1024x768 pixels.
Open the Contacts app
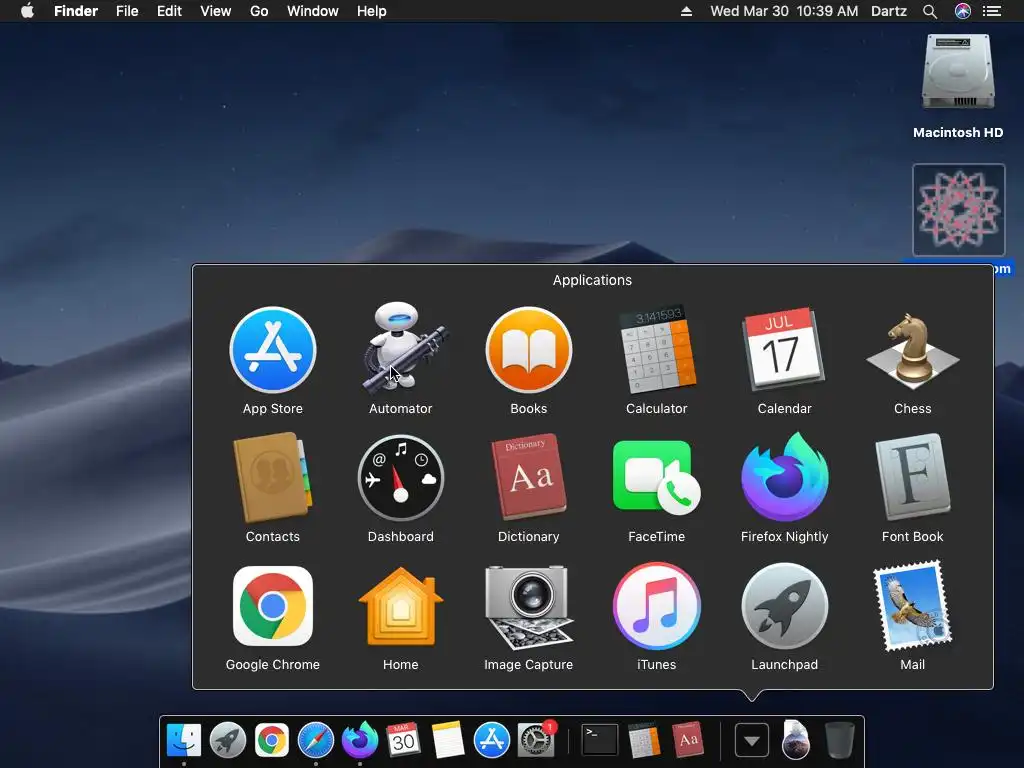click(272, 478)
